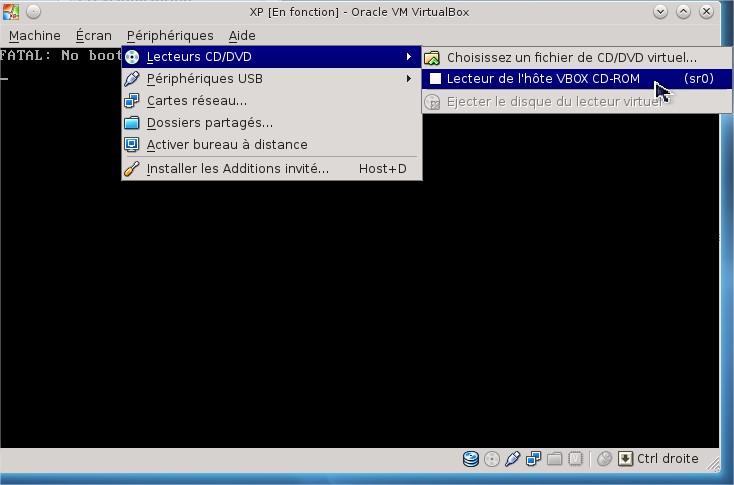Screen dimensions: 734x485
Task: Click the USB status bar icon
Action: 513,459
